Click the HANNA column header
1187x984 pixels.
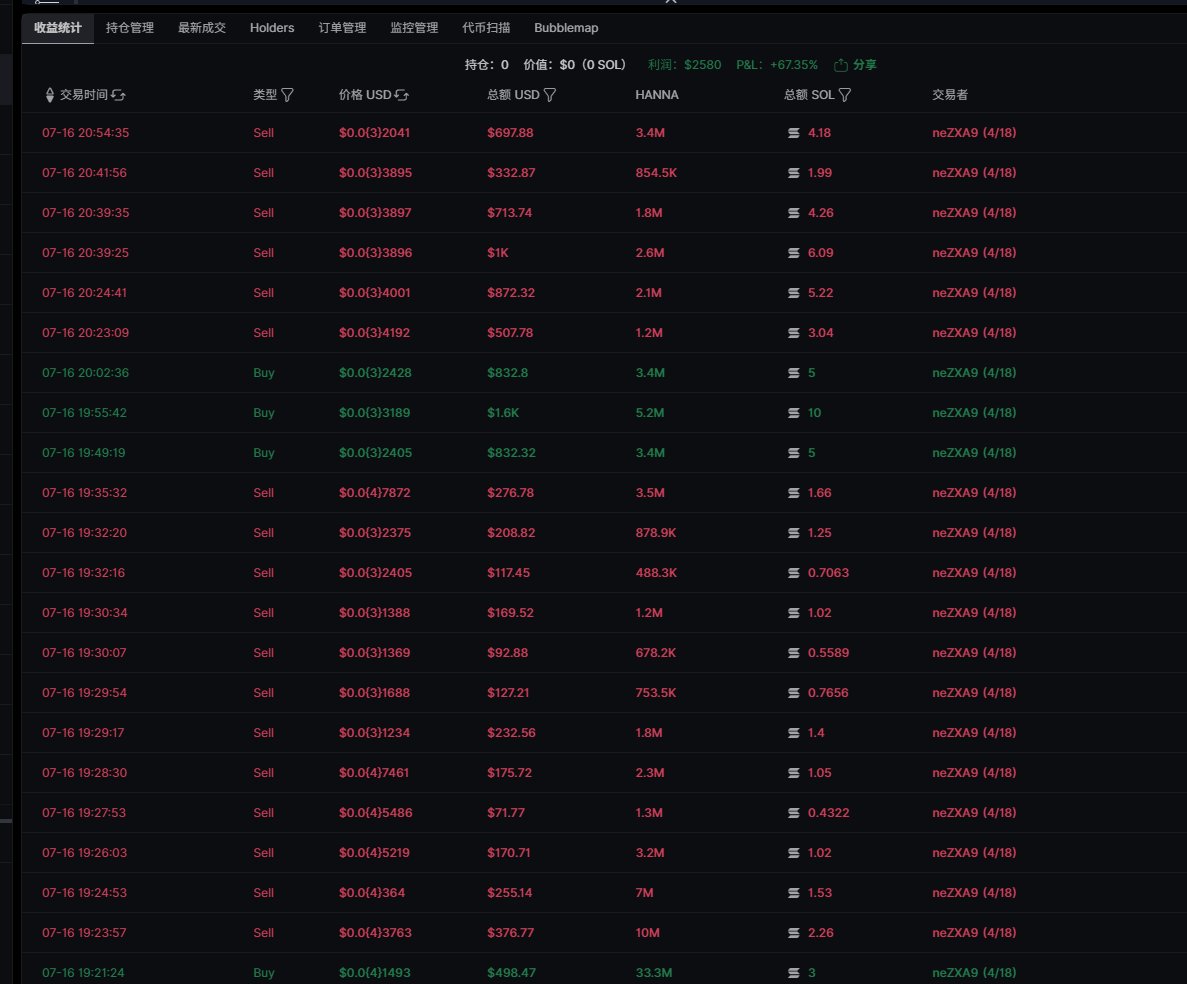pos(656,95)
